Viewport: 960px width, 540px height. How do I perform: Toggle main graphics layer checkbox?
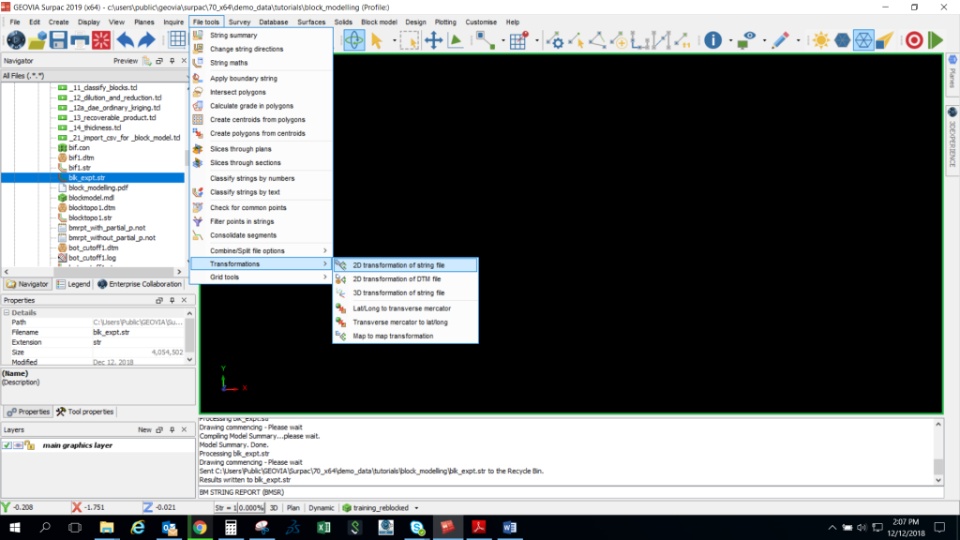point(7,445)
